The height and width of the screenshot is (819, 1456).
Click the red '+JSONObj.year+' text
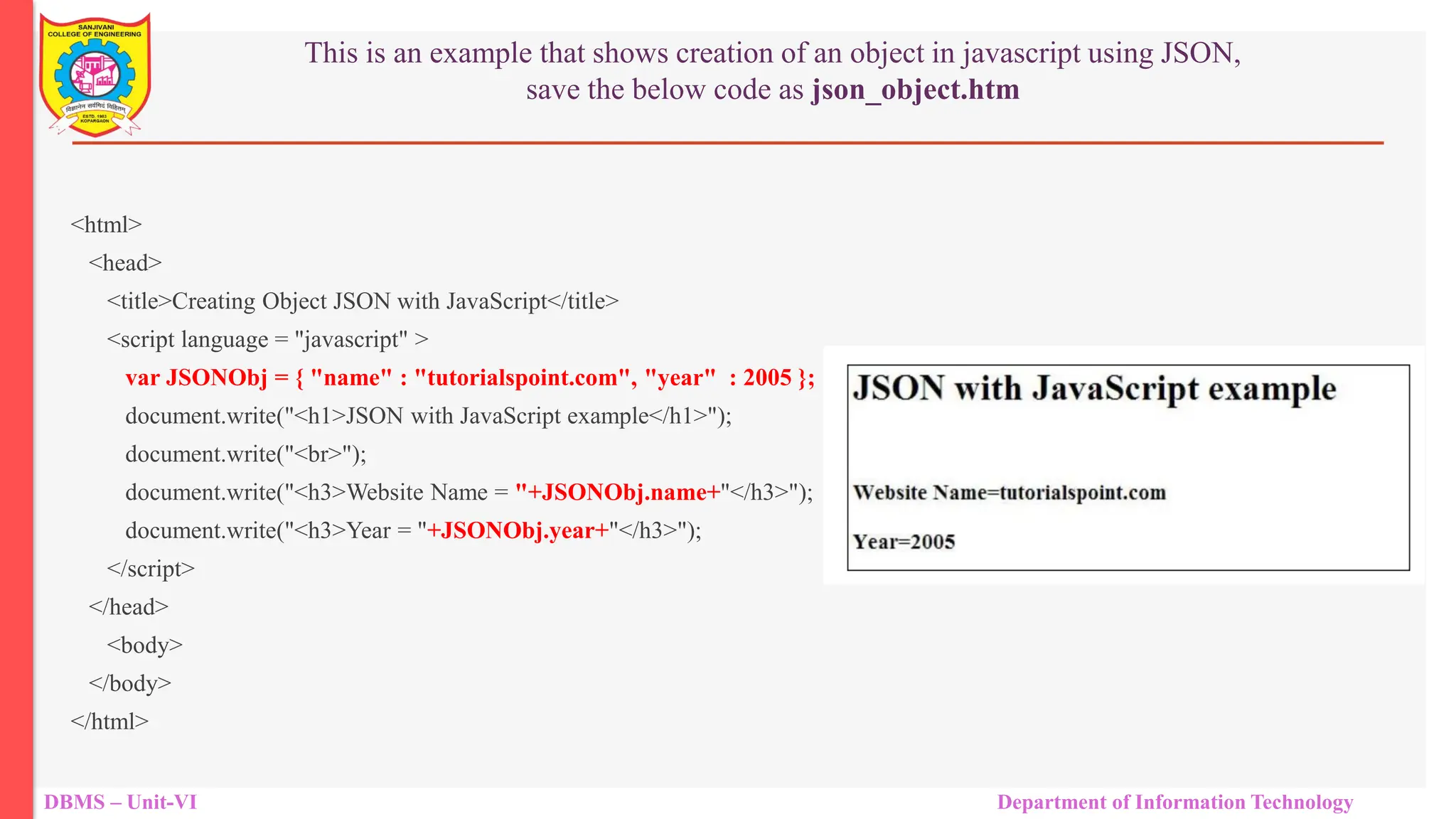pyautogui.click(x=518, y=530)
